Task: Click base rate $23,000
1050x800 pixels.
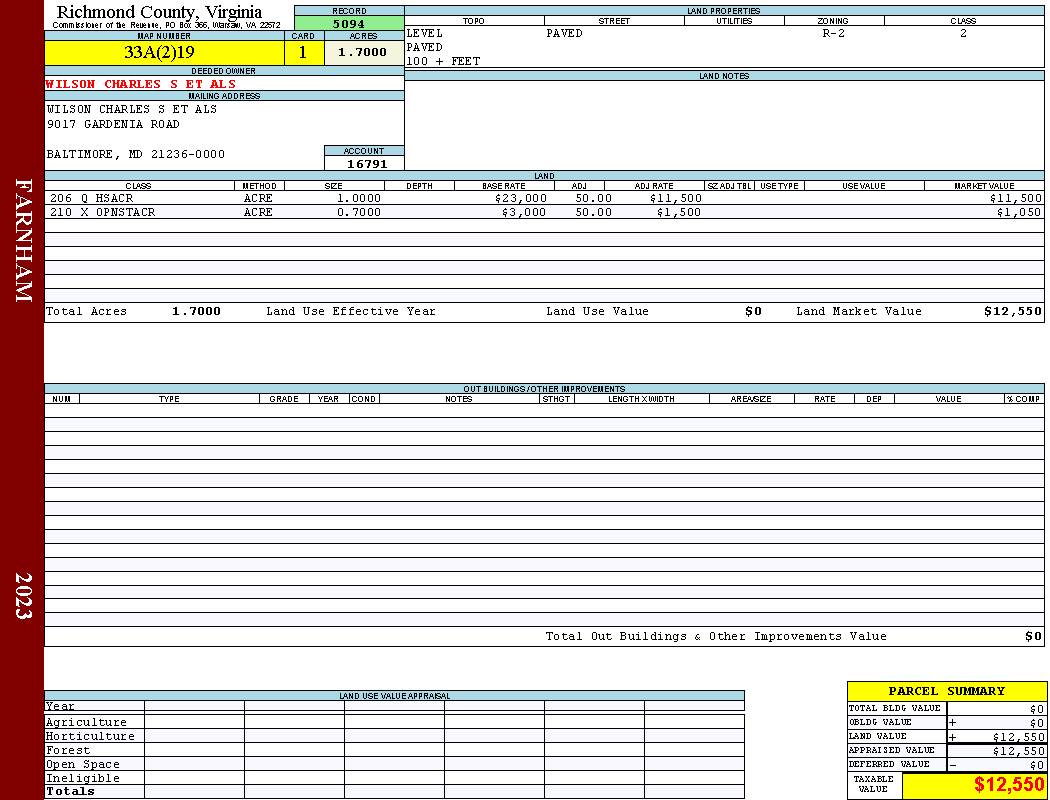Action: coord(521,199)
